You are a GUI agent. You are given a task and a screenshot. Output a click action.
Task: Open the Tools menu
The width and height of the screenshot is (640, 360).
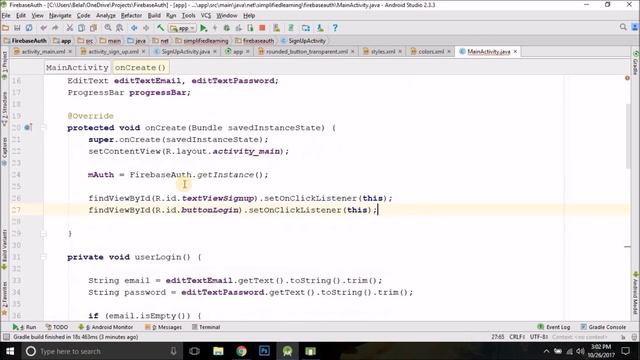coord(189,16)
